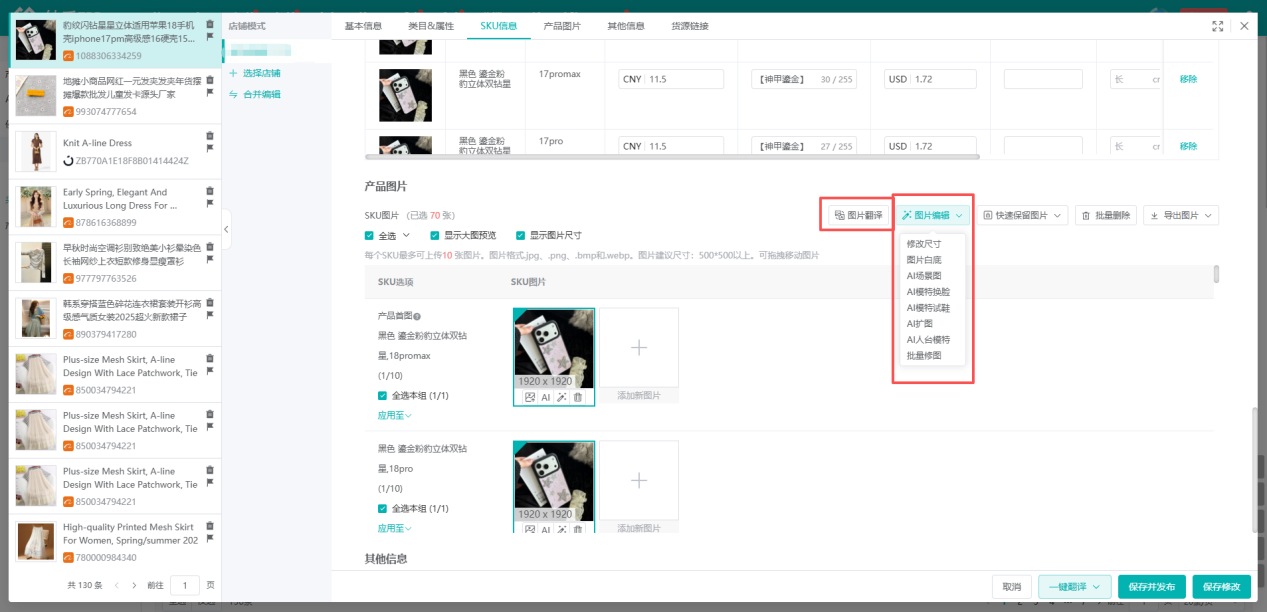Switch to 货源链接 tab
The width and height of the screenshot is (1267, 612).
coord(690,26)
